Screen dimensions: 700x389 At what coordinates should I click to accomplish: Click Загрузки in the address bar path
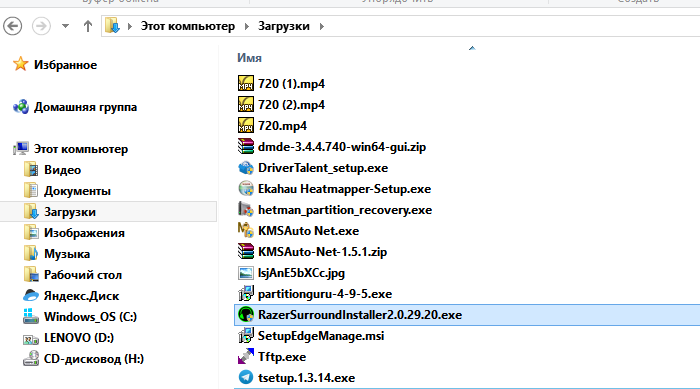[x=283, y=26]
